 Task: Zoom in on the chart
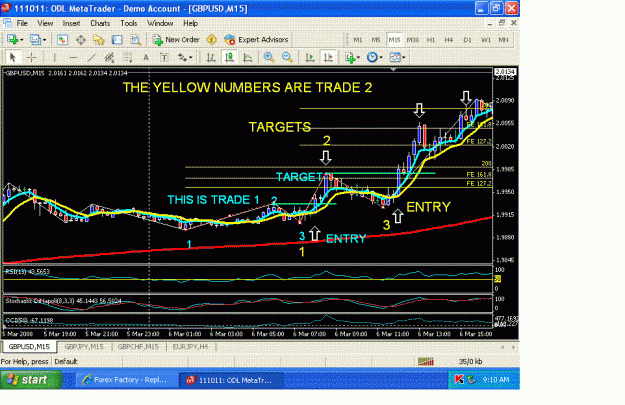pos(269,57)
